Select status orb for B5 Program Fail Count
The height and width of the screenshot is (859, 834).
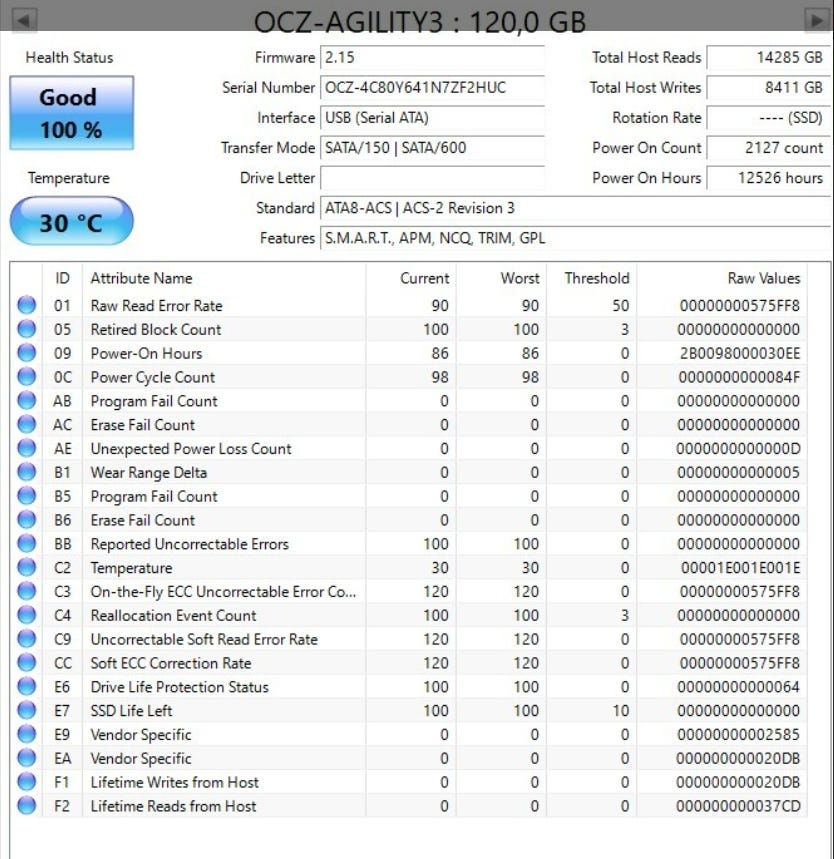tap(27, 496)
